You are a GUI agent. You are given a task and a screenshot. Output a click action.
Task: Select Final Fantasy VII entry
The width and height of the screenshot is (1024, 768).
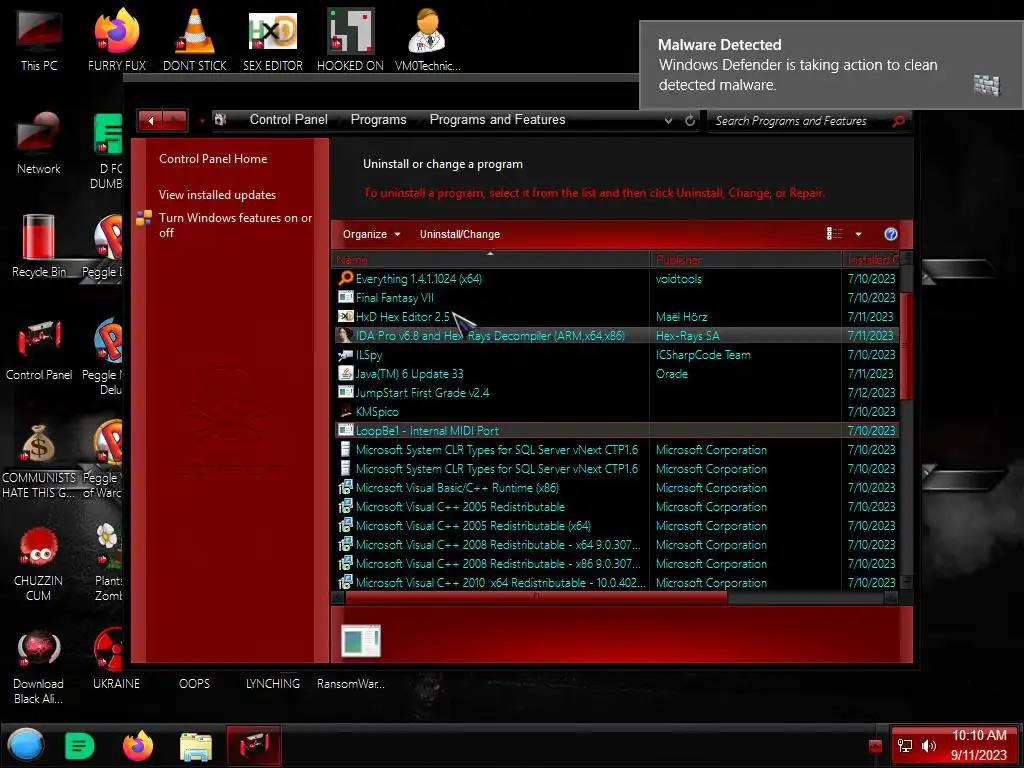pyautogui.click(x=615, y=298)
